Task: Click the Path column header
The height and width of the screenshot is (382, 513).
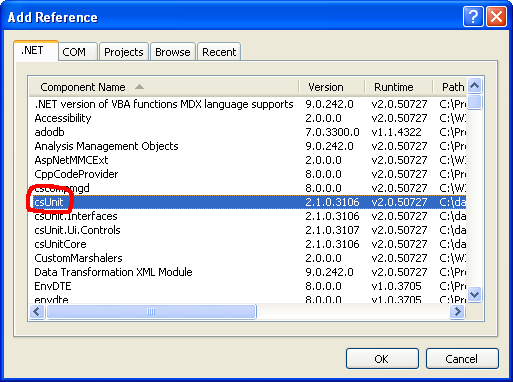Action: 450,87
